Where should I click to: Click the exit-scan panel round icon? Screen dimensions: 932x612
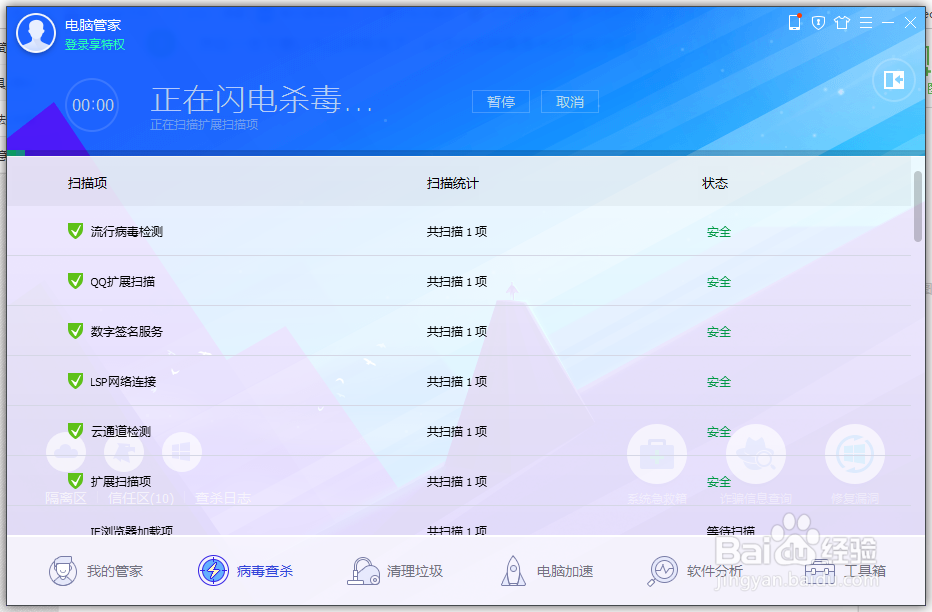893,80
